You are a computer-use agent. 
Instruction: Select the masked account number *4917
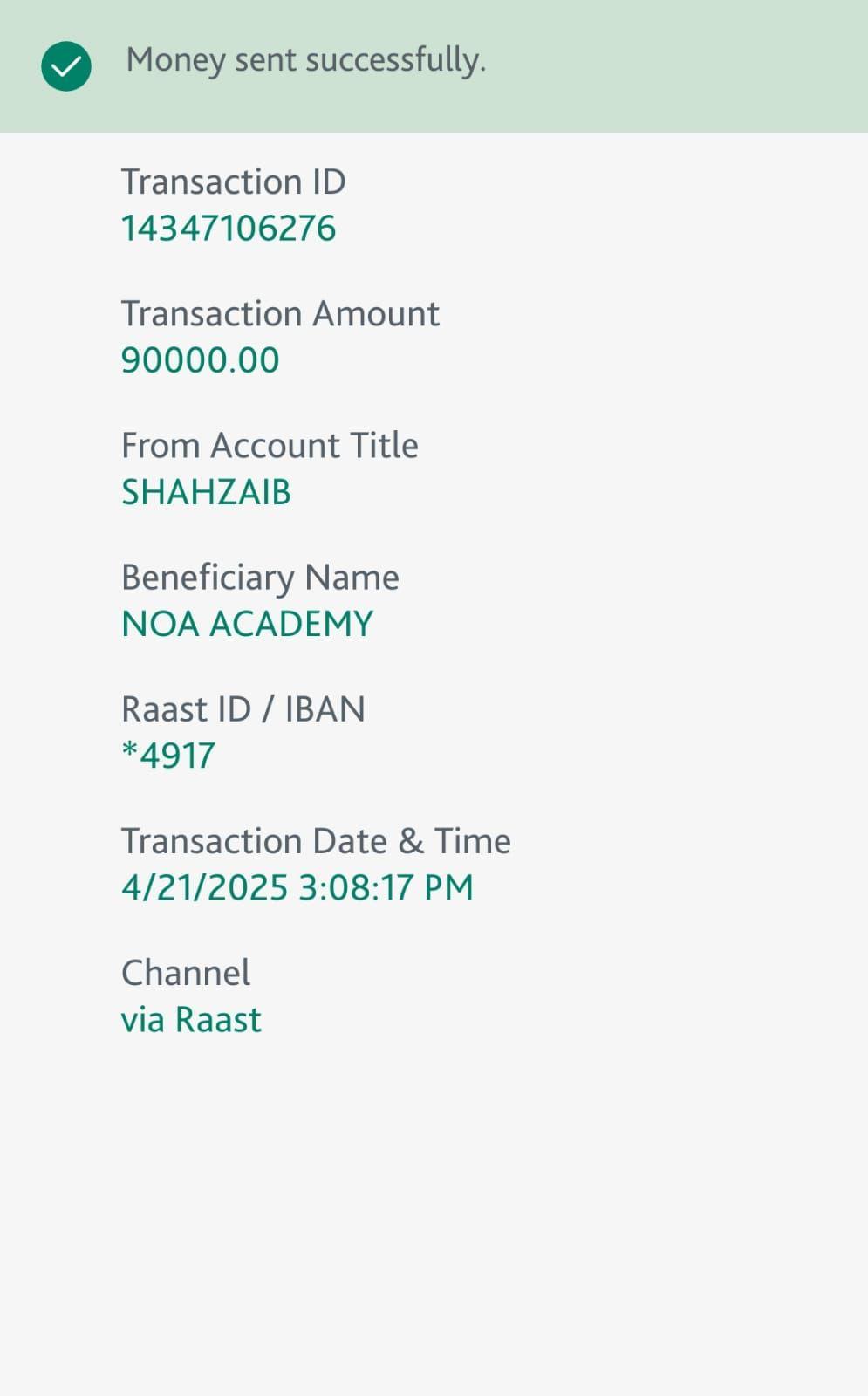click(x=168, y=756)
